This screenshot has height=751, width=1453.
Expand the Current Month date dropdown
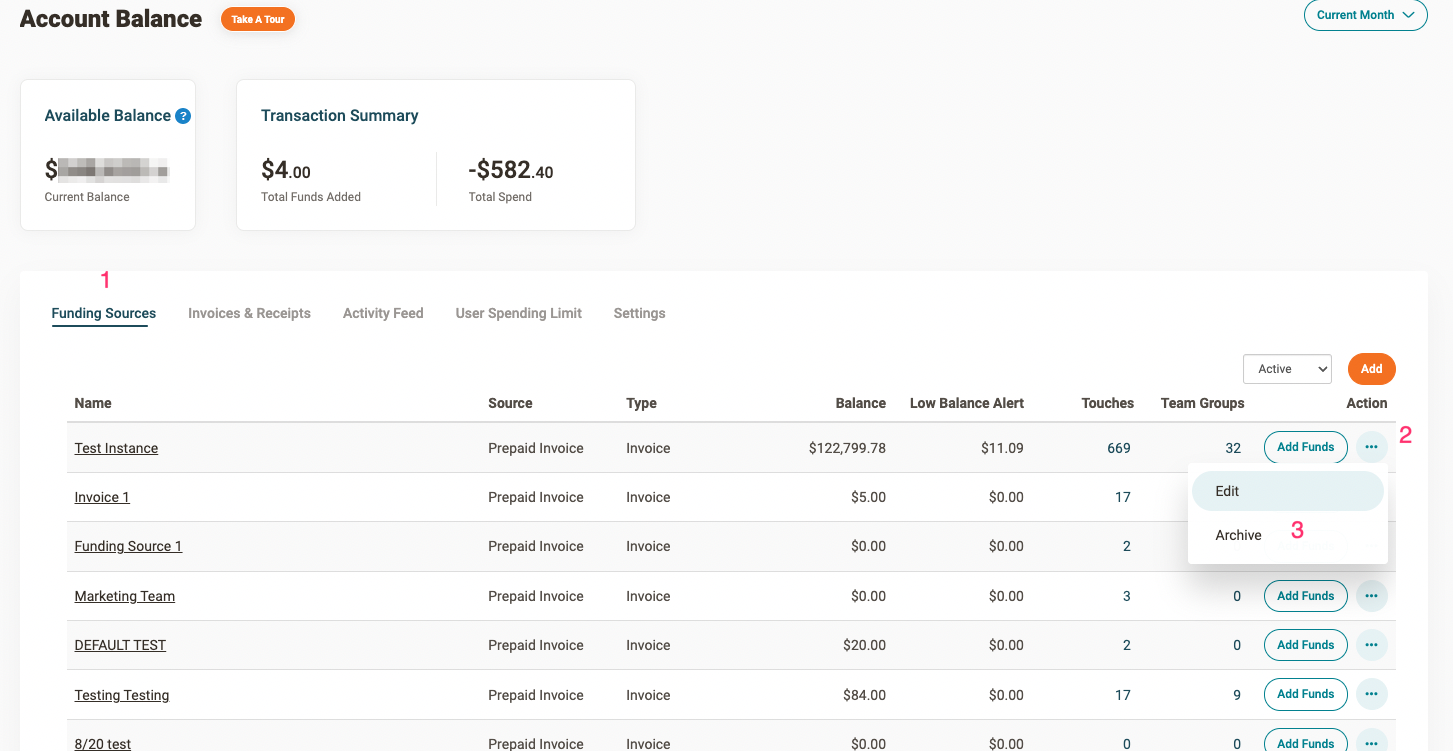[1365, 15]
